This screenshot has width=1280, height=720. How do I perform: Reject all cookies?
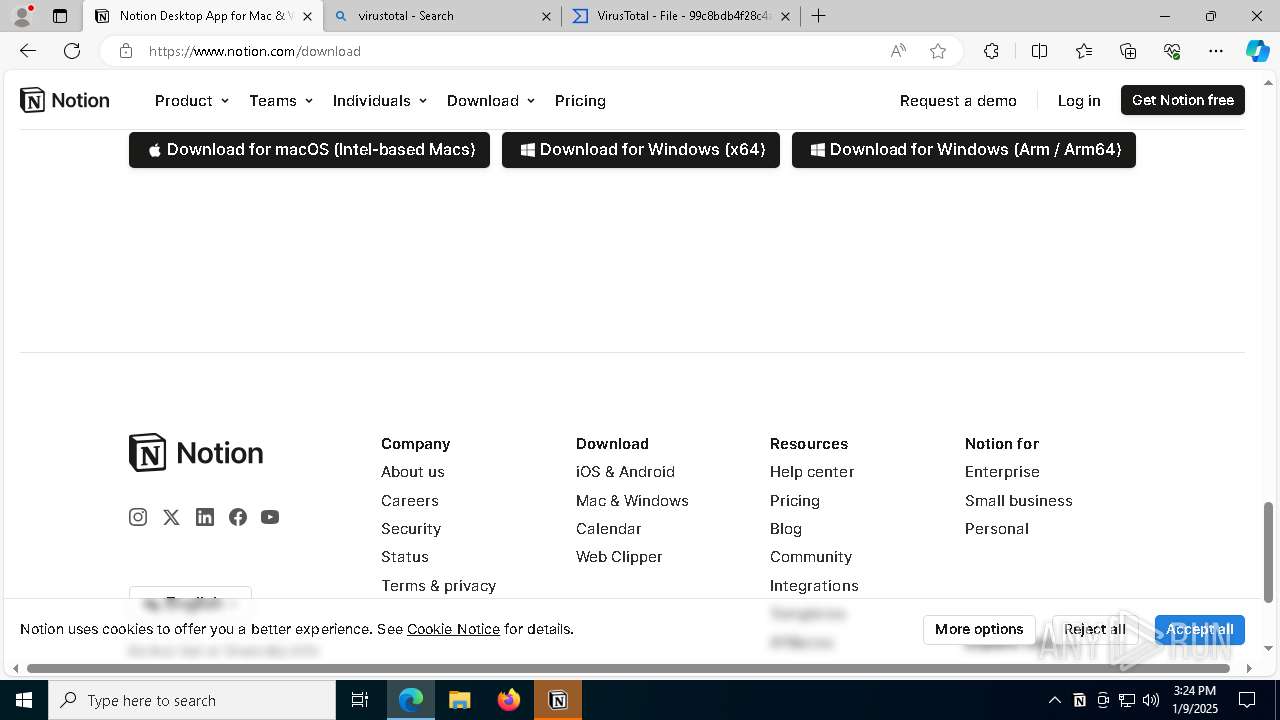tap(1095, 629)
